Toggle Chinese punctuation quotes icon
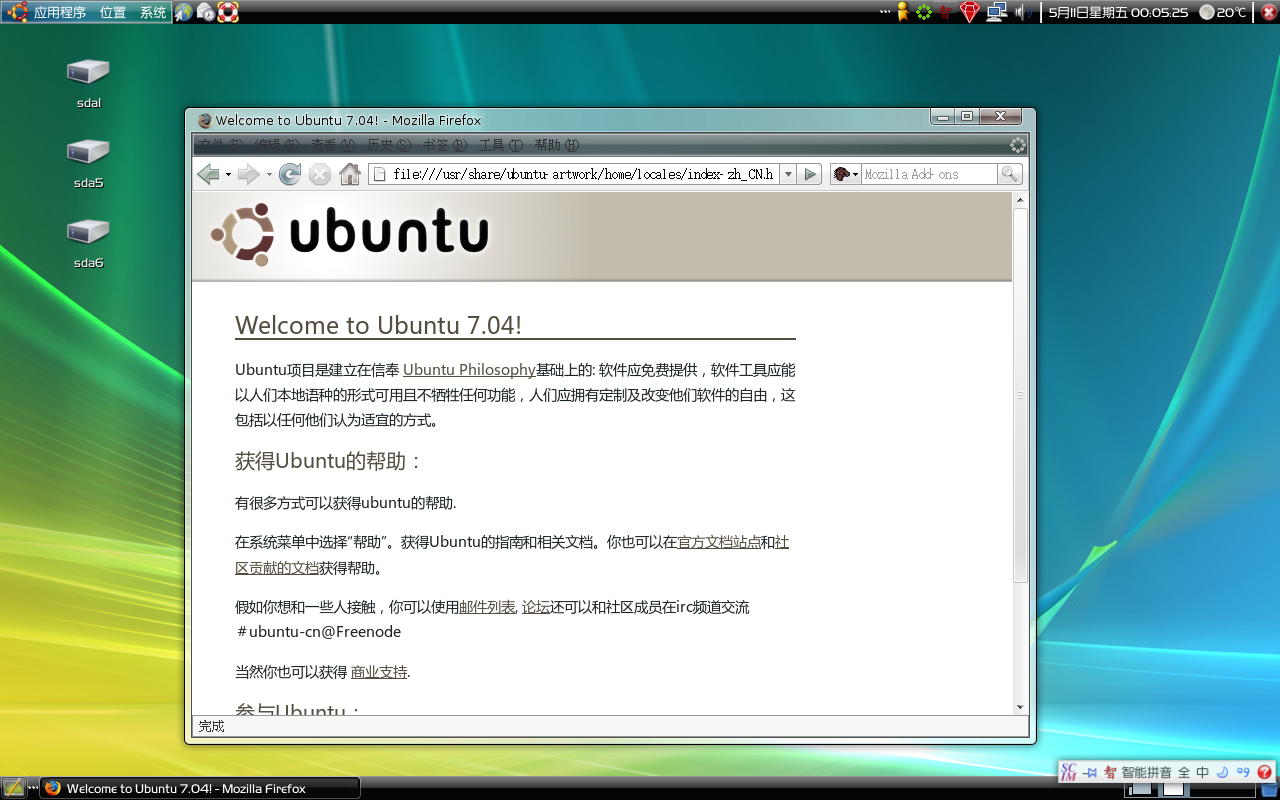1280x800 pixels. click(1243, 772)
